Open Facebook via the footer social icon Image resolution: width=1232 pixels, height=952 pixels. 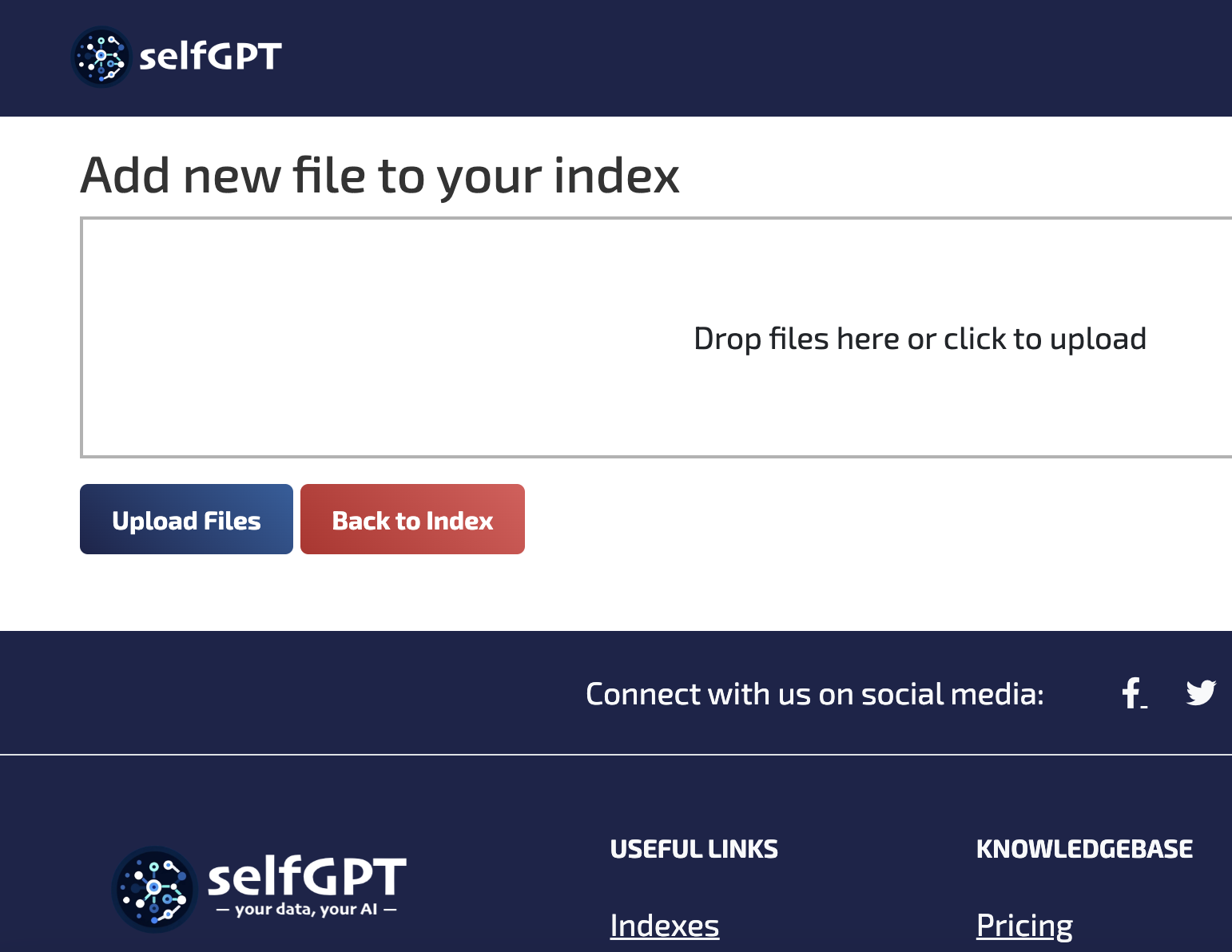tap(1132, 692)
